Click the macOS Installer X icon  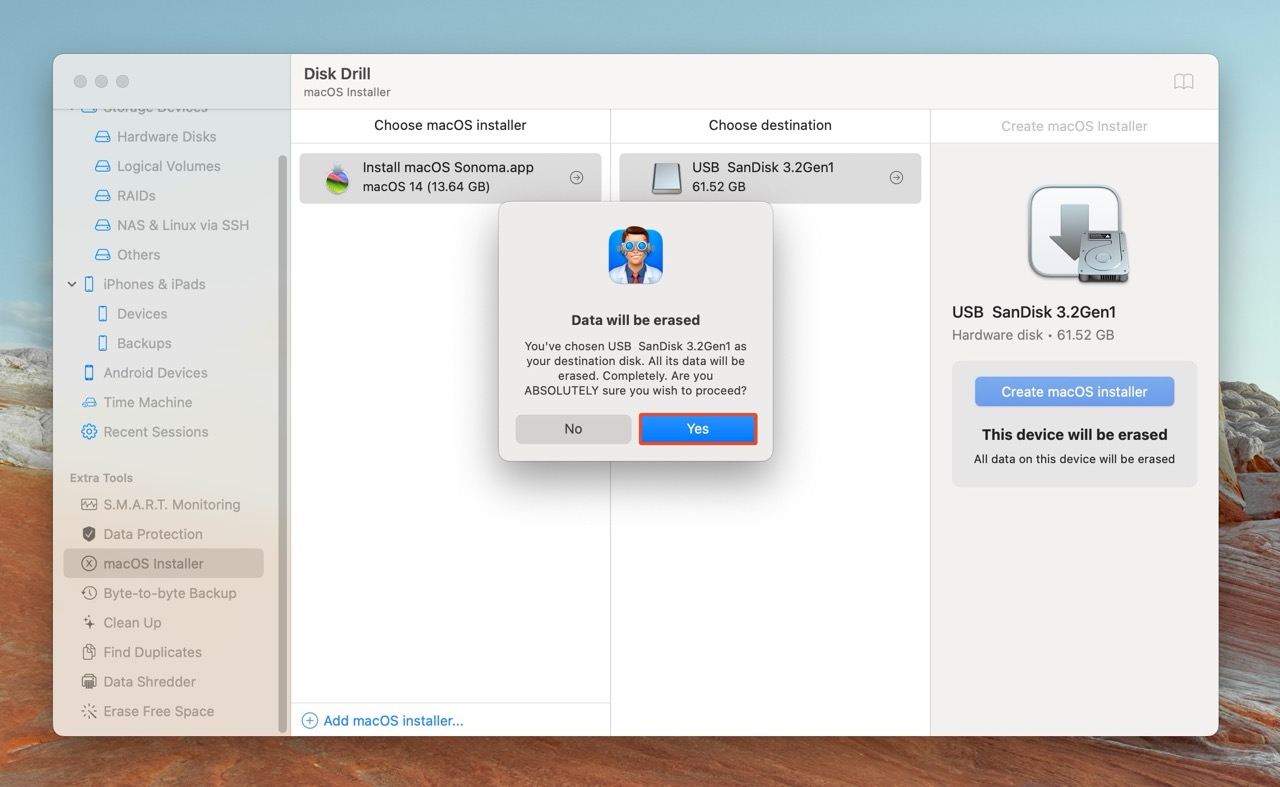click(89, 564)
